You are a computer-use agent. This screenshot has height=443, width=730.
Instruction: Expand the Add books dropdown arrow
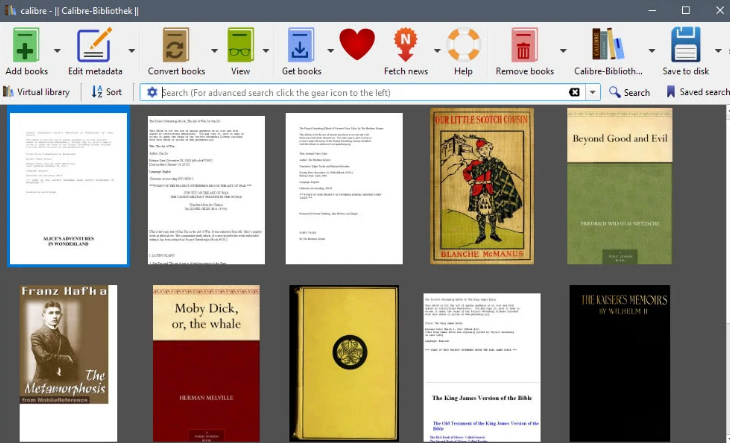tap(57, 50)
